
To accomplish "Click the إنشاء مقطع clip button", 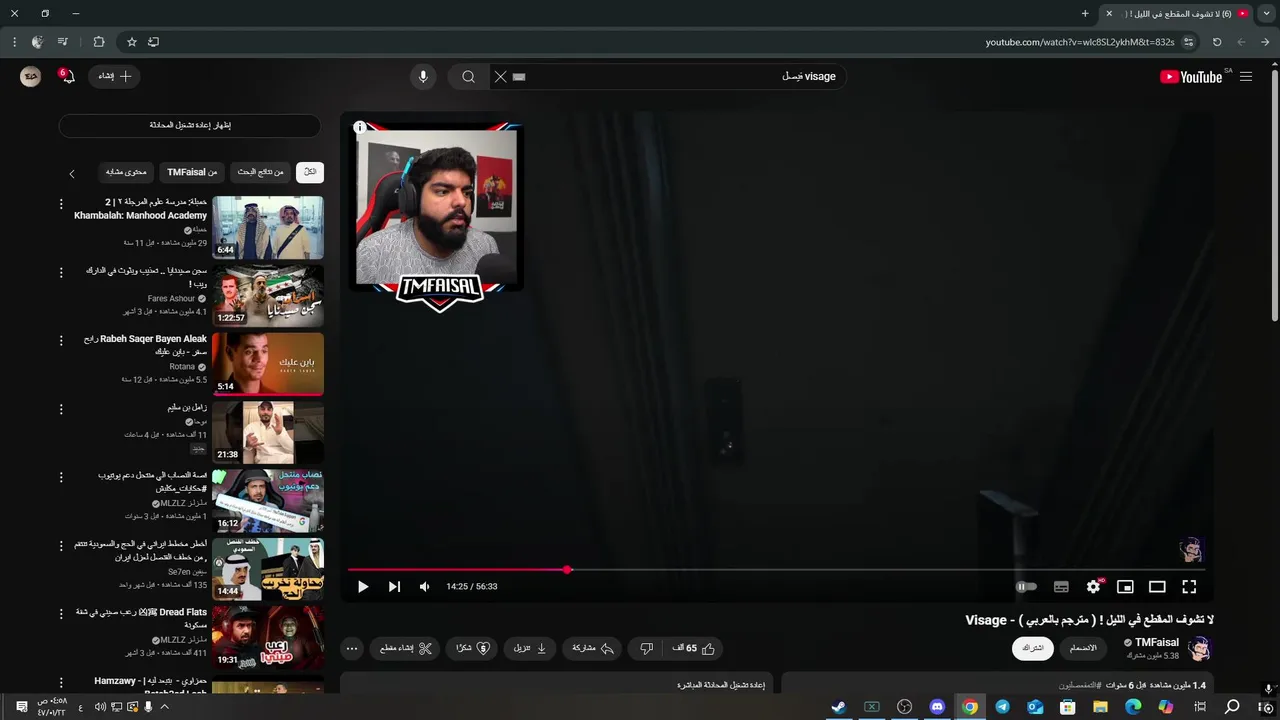I will click(406, 648).
